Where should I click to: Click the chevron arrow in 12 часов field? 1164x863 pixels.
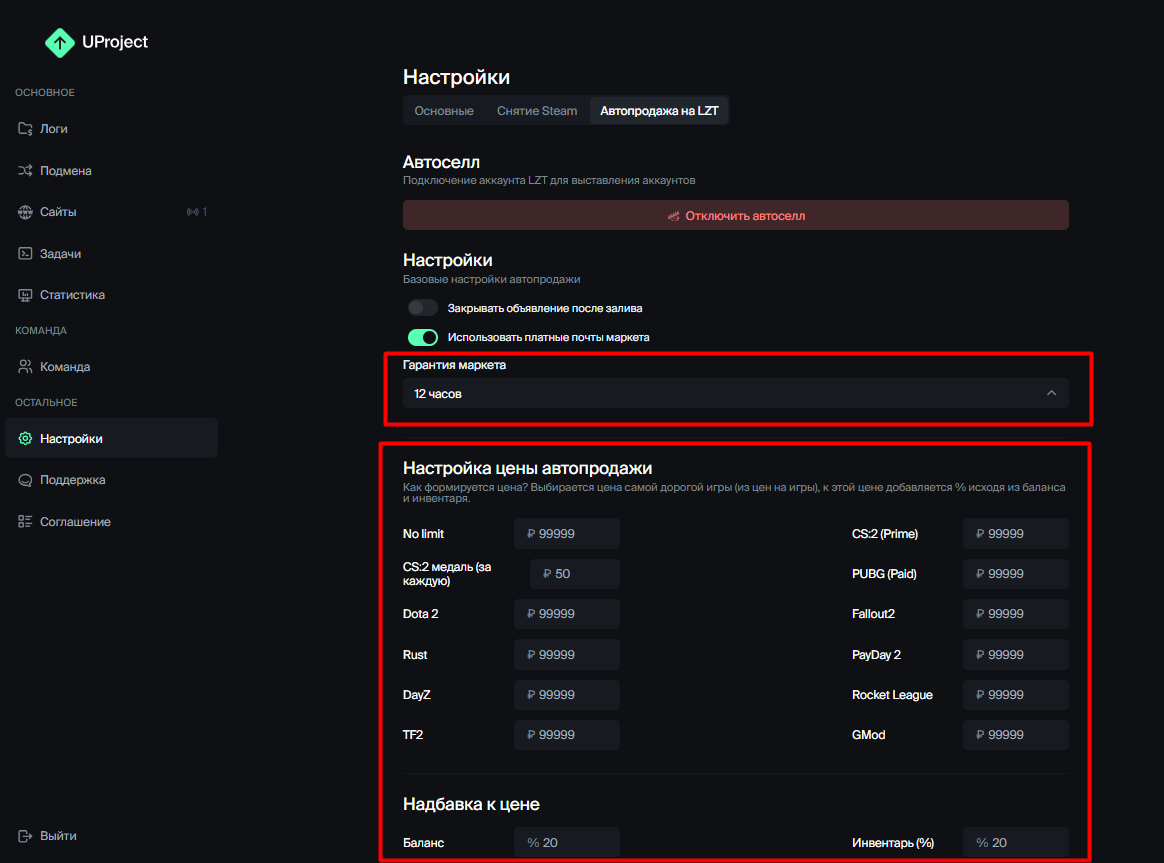[1051, 394]
